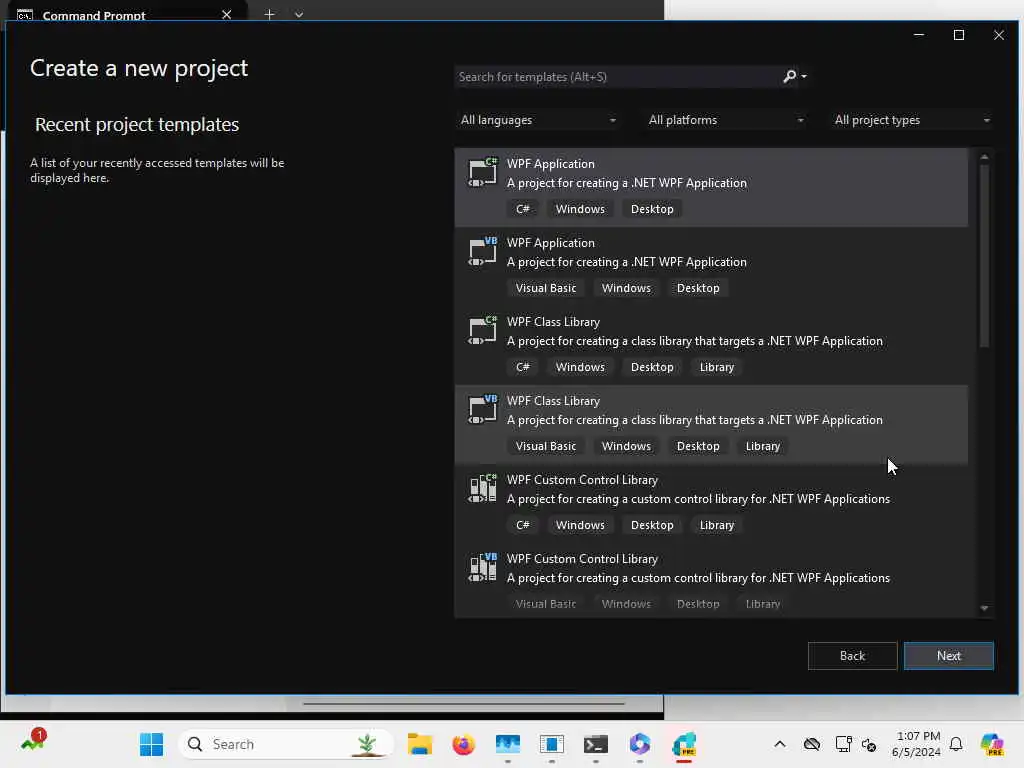Open the stocks widget on the taskbar

[33, 741]
